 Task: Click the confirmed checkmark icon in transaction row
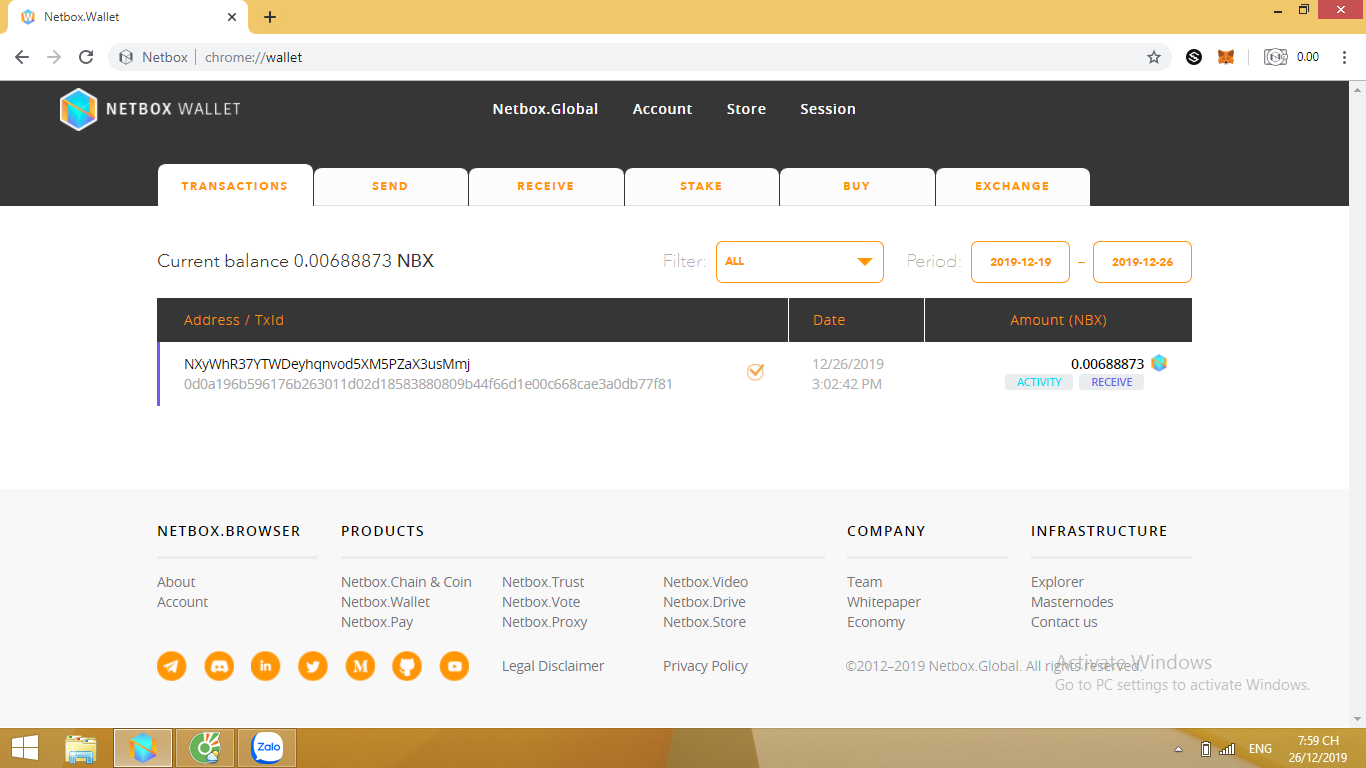pyautogui.click(x=755, y=372)
